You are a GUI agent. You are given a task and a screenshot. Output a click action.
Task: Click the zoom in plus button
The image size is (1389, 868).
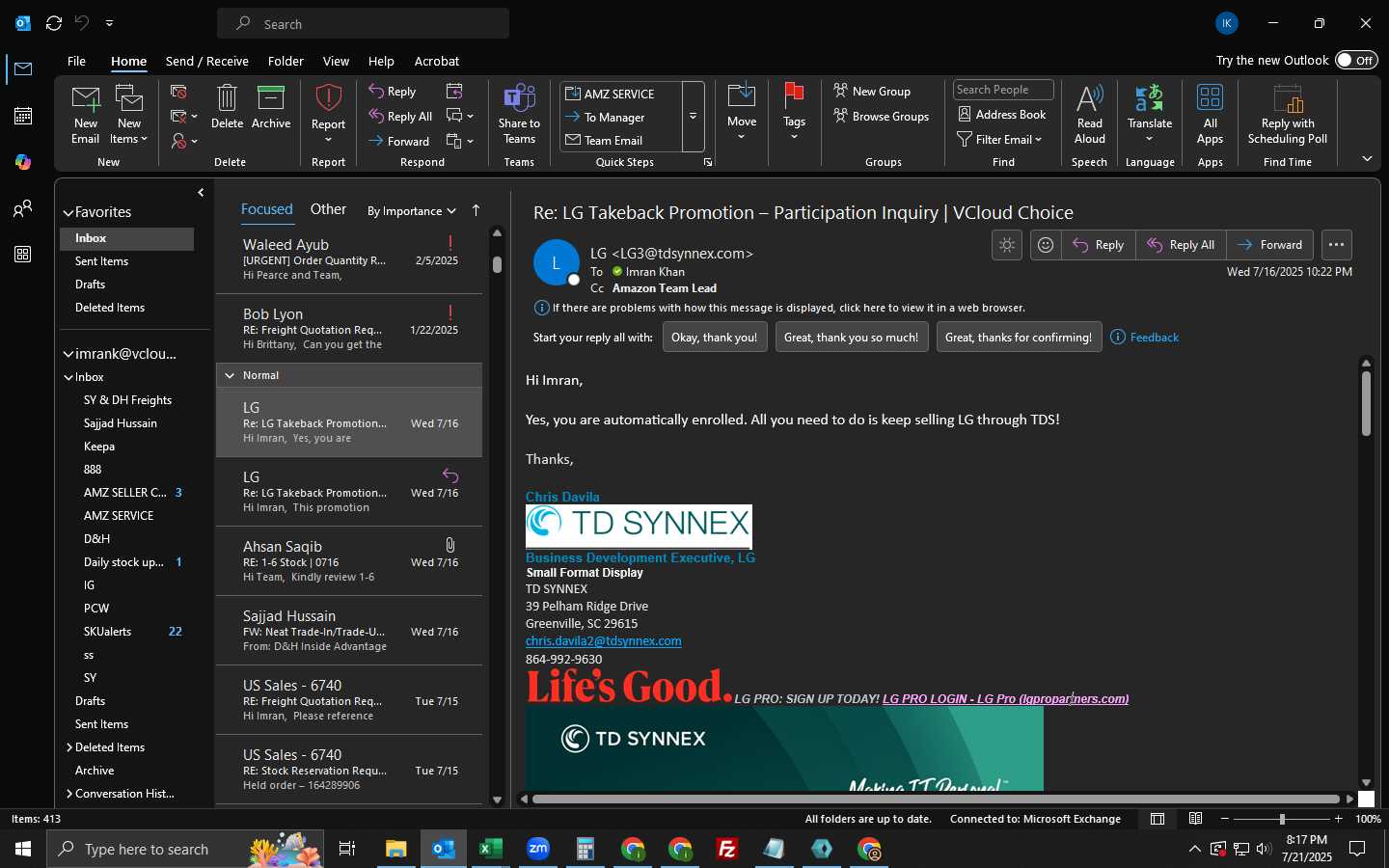coord(1338,819)
